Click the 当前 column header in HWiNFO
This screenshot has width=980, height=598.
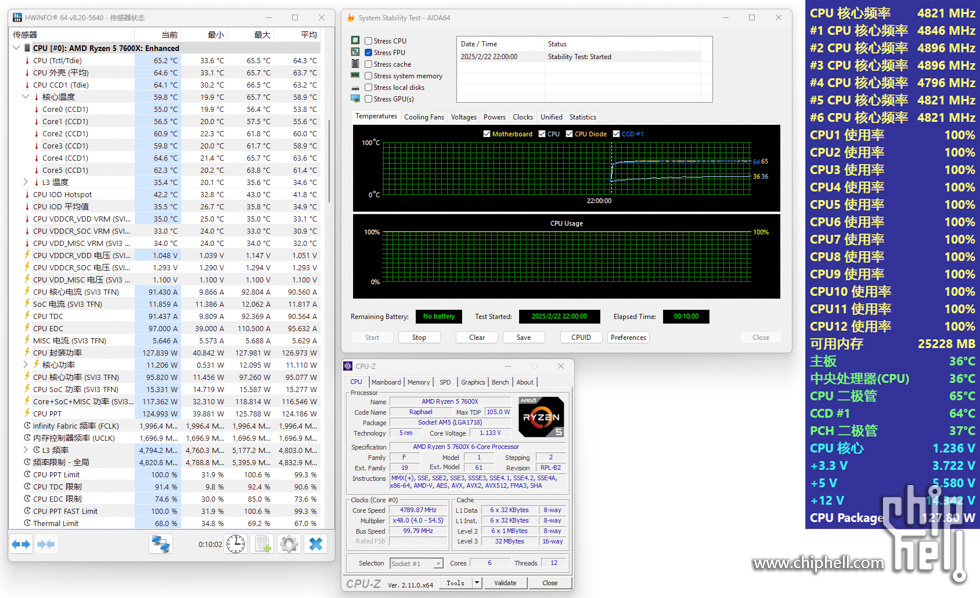pos(158,34)
